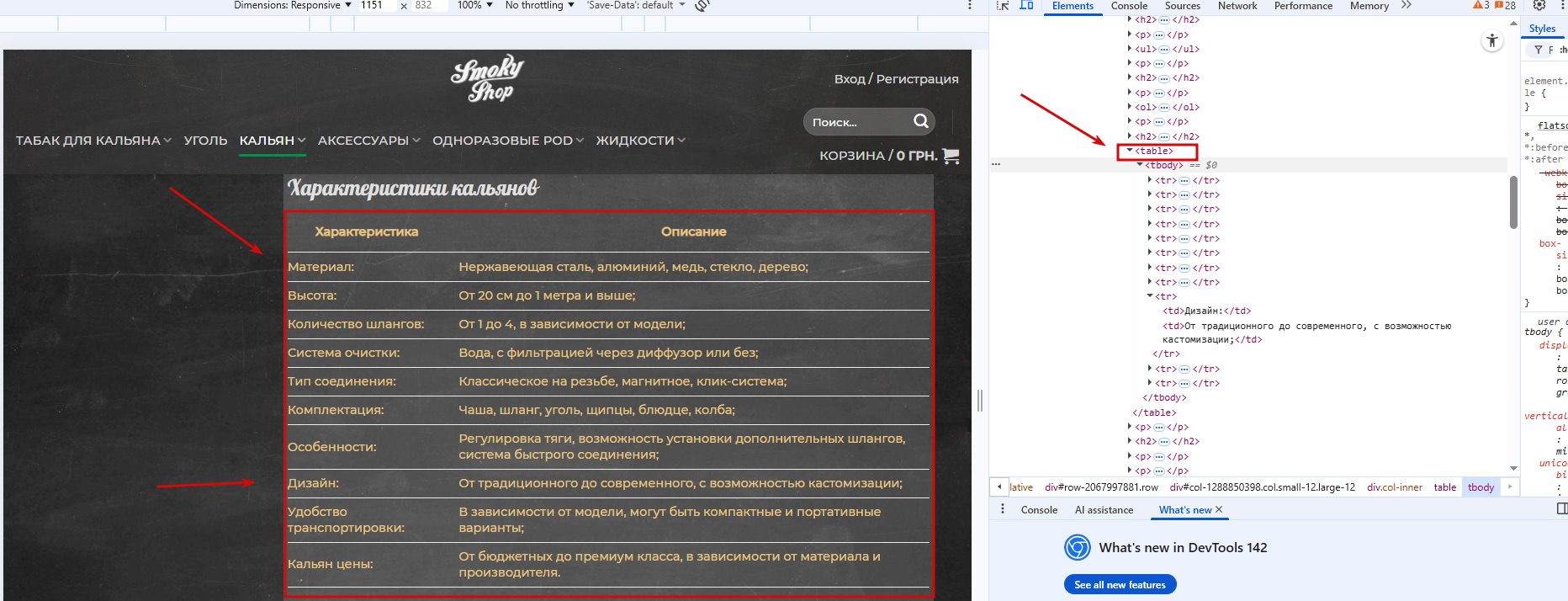This screenshot has width=1568, height=601.
Task: Expand the ellipsis in the ul element
Action: point(1164,49)
